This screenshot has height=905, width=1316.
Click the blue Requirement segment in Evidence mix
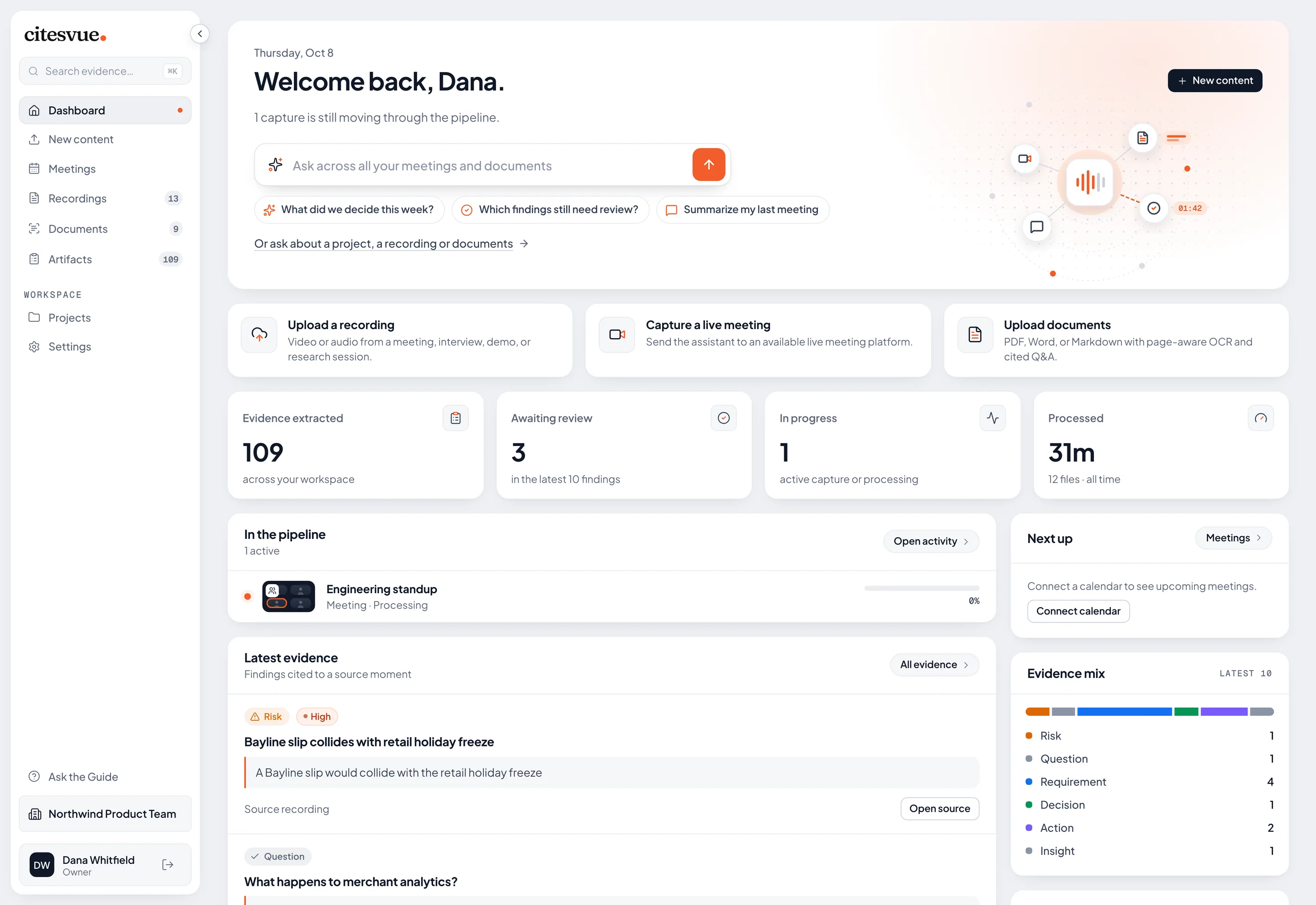1125,712
